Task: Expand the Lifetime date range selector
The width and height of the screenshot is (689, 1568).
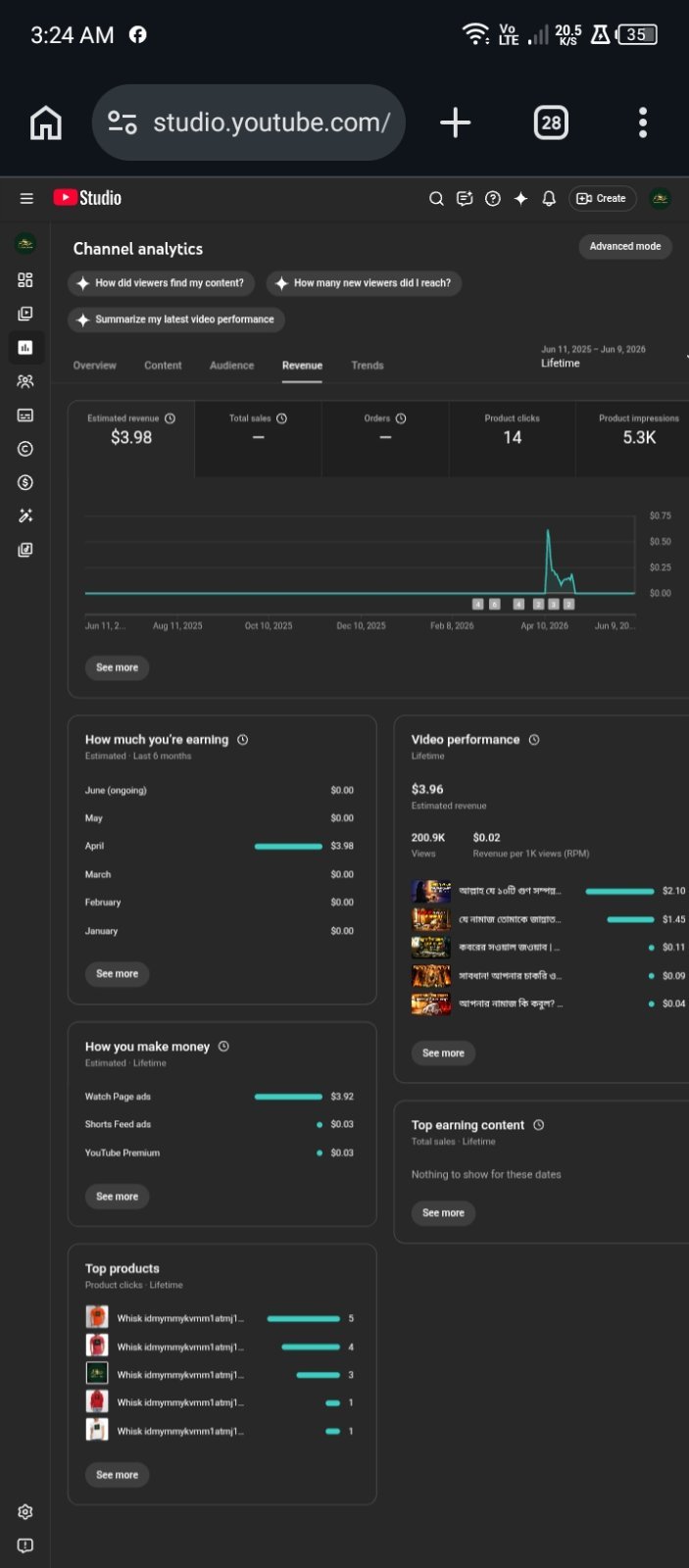Action: (x=593, y=356)
